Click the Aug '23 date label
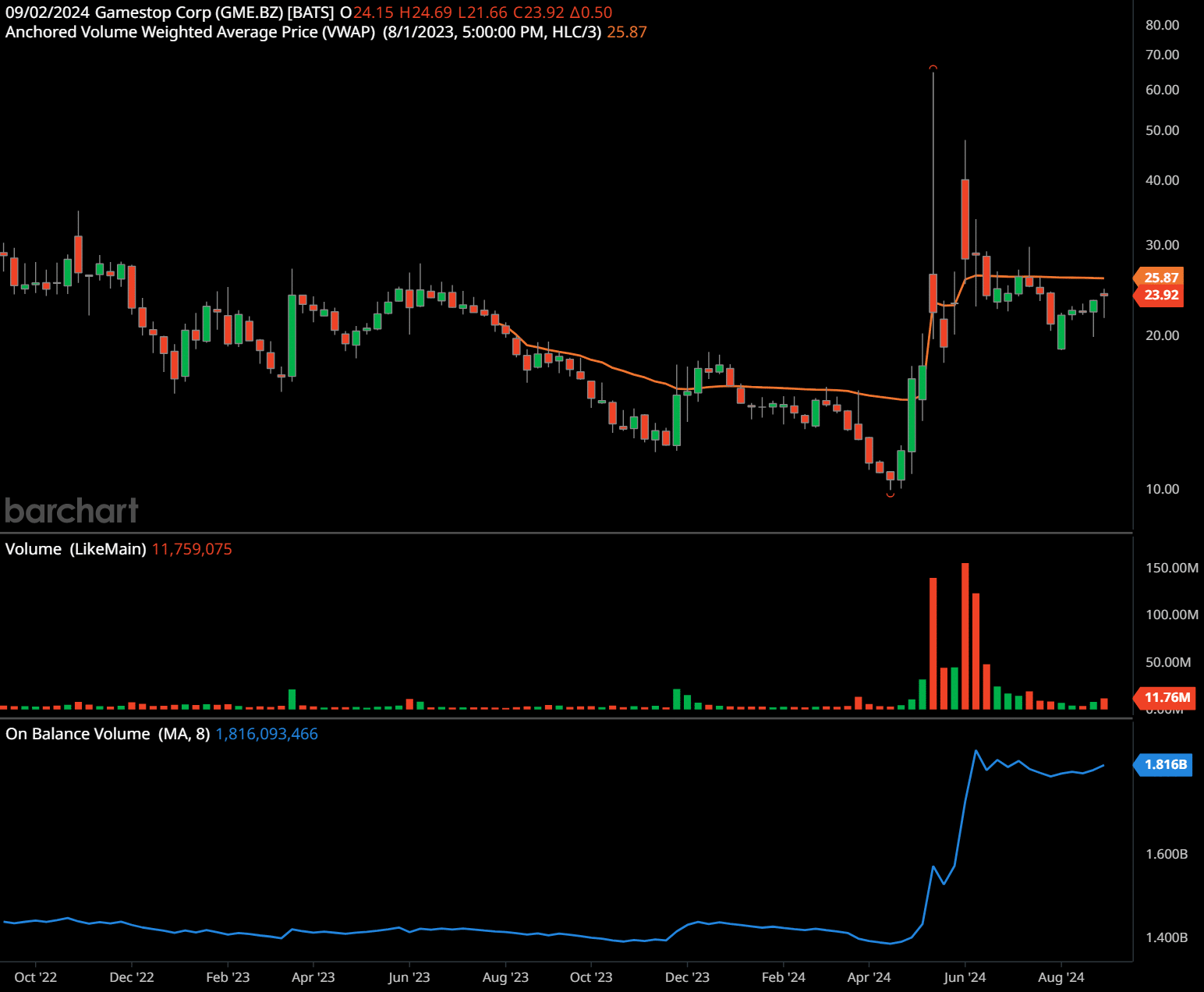 (x=505, y=977)
